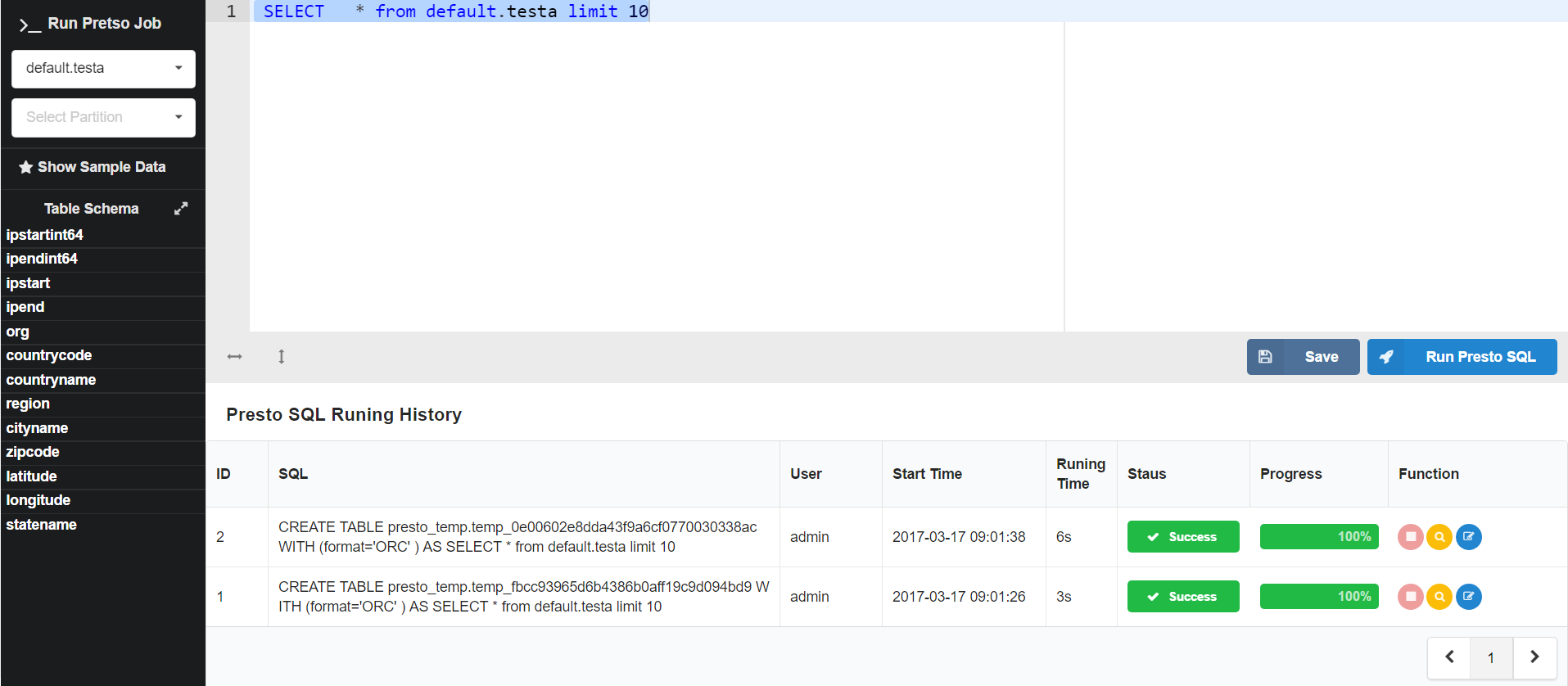Image resolution: width=1568 pixels, height=686 pixels.
Task: Click the vertical resize arrows icon
Action: [x=282, y=357]
